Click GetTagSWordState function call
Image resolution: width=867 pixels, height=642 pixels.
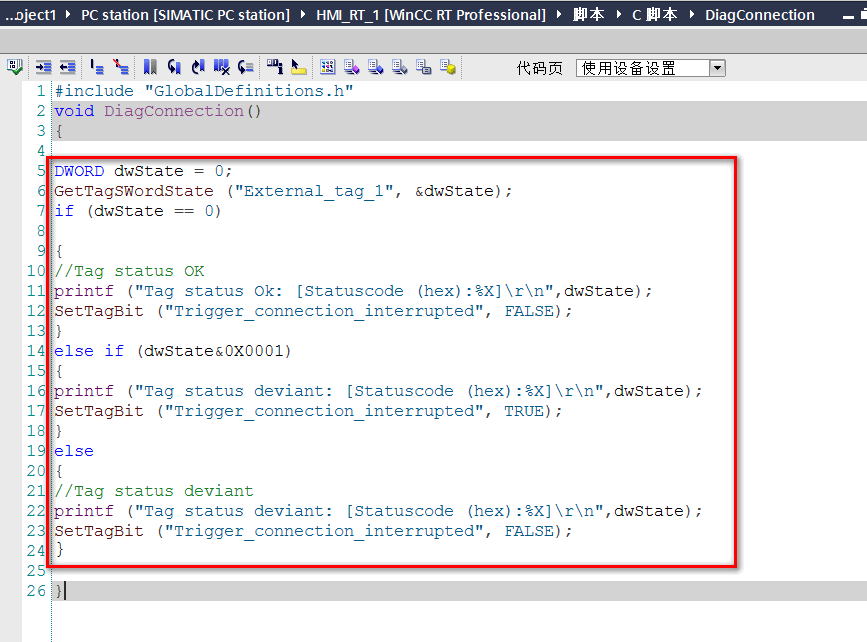[134, 191]
